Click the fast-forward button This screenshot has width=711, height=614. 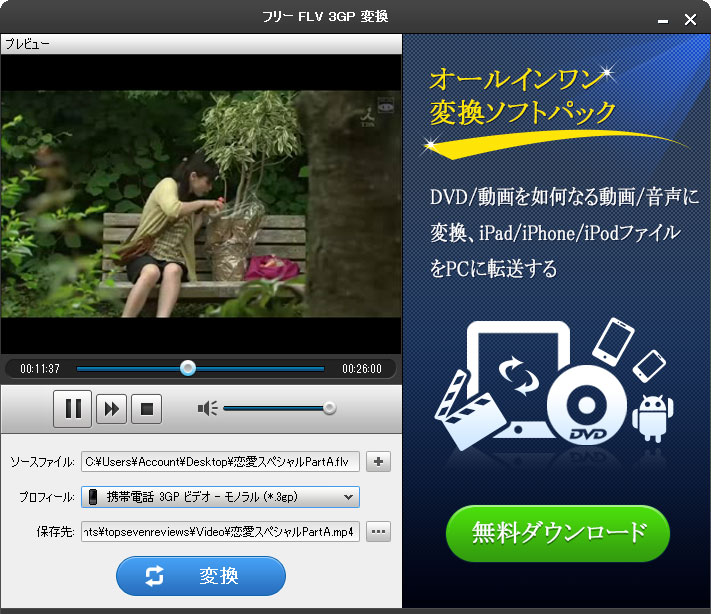(111, 408)
